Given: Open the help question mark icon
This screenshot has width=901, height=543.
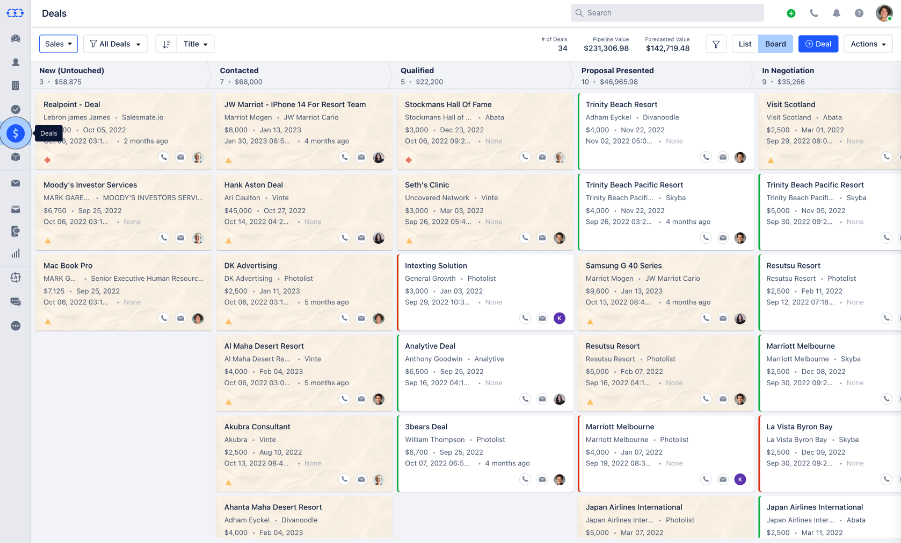Looking at the screenshot, I should 859,13.
